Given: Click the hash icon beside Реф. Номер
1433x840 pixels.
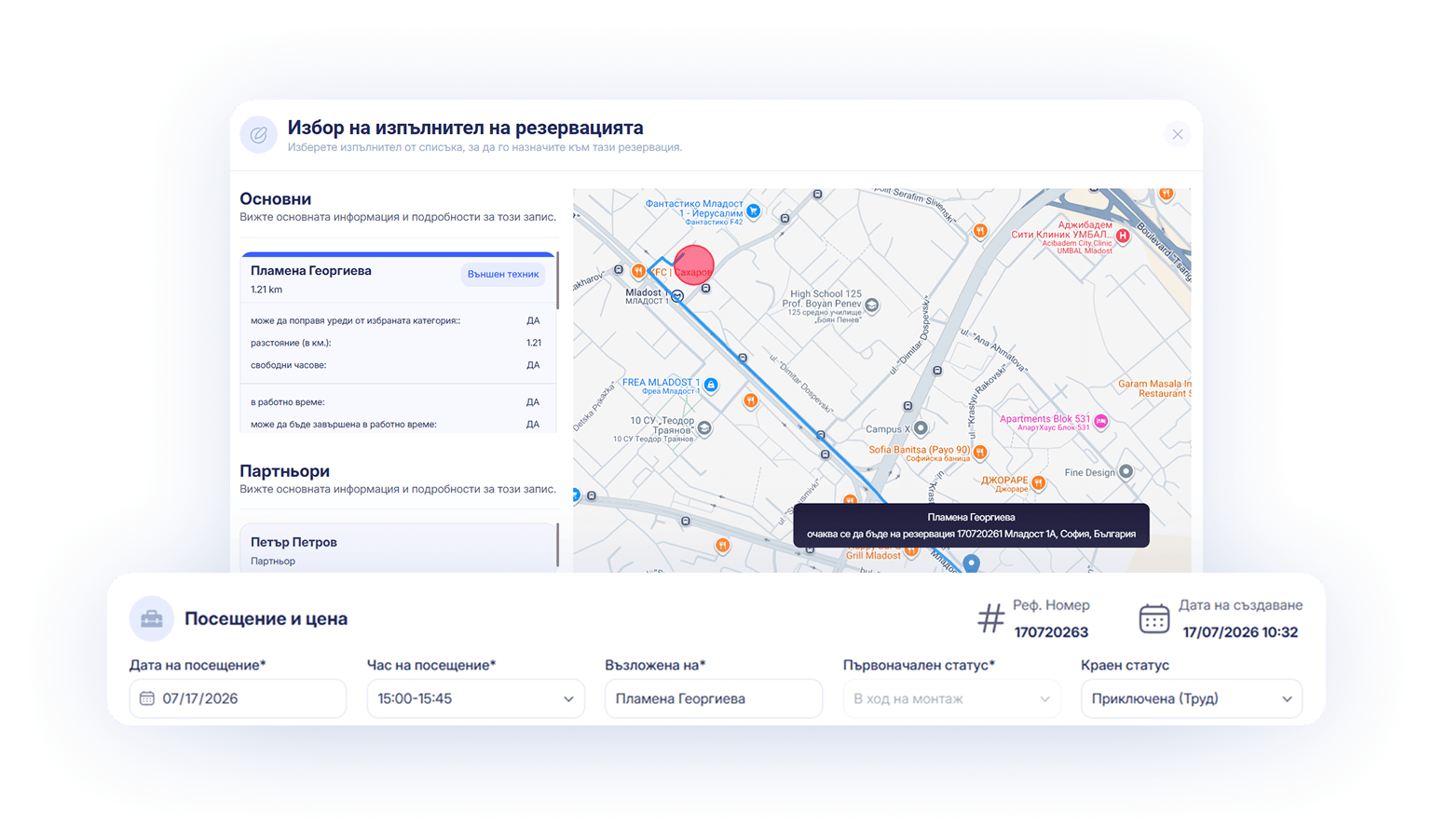Looking at the screenshot, I should 990,618.
